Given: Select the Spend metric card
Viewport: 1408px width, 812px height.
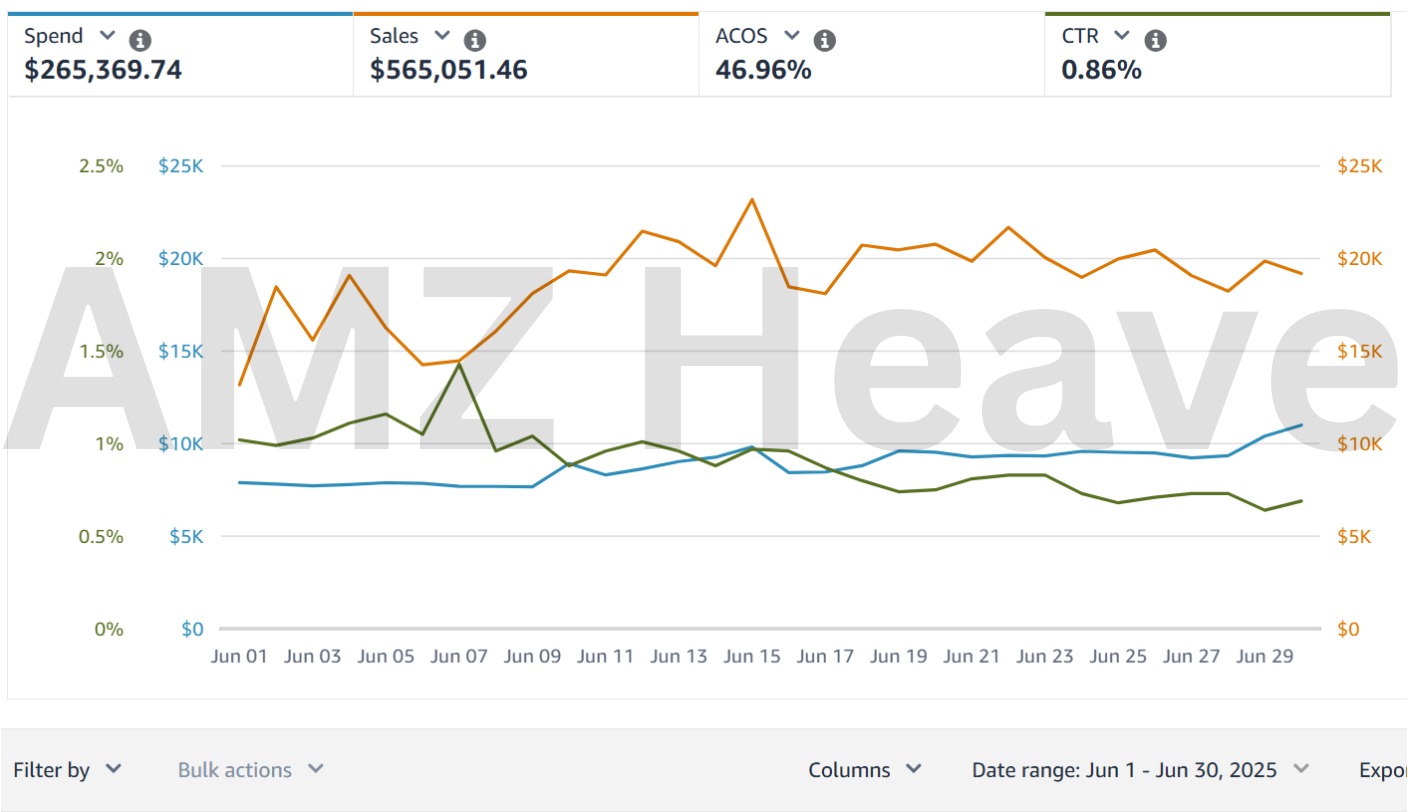Looking at the screenshot, I should click(180, 54).
